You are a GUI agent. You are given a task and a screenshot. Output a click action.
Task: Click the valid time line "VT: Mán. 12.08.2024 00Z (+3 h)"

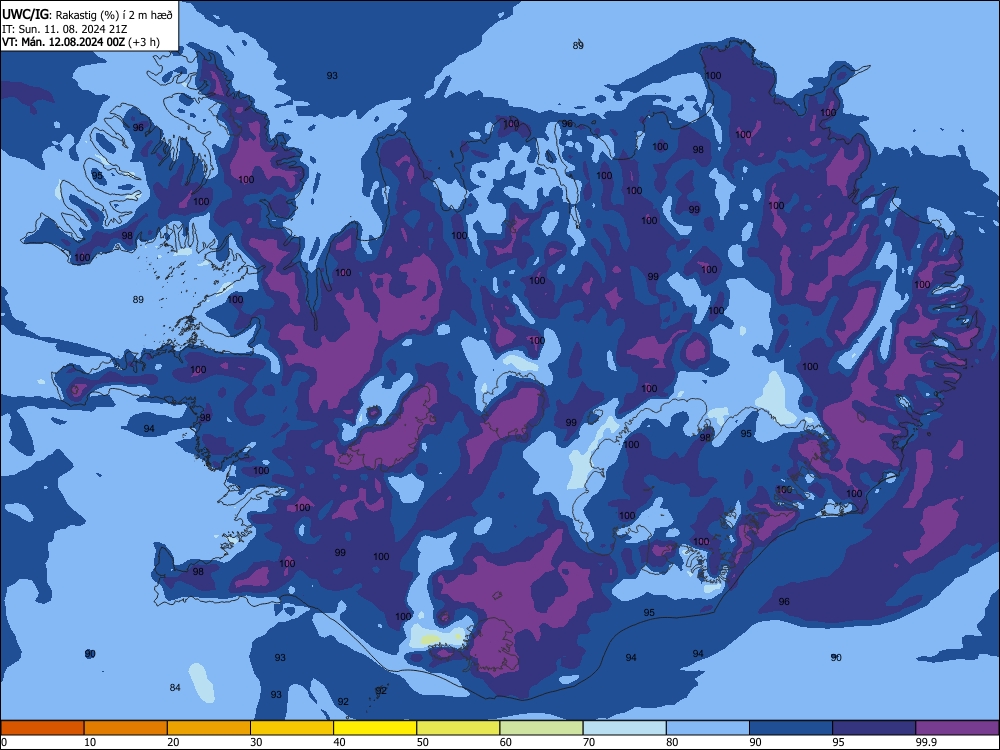tap(81, 43)
